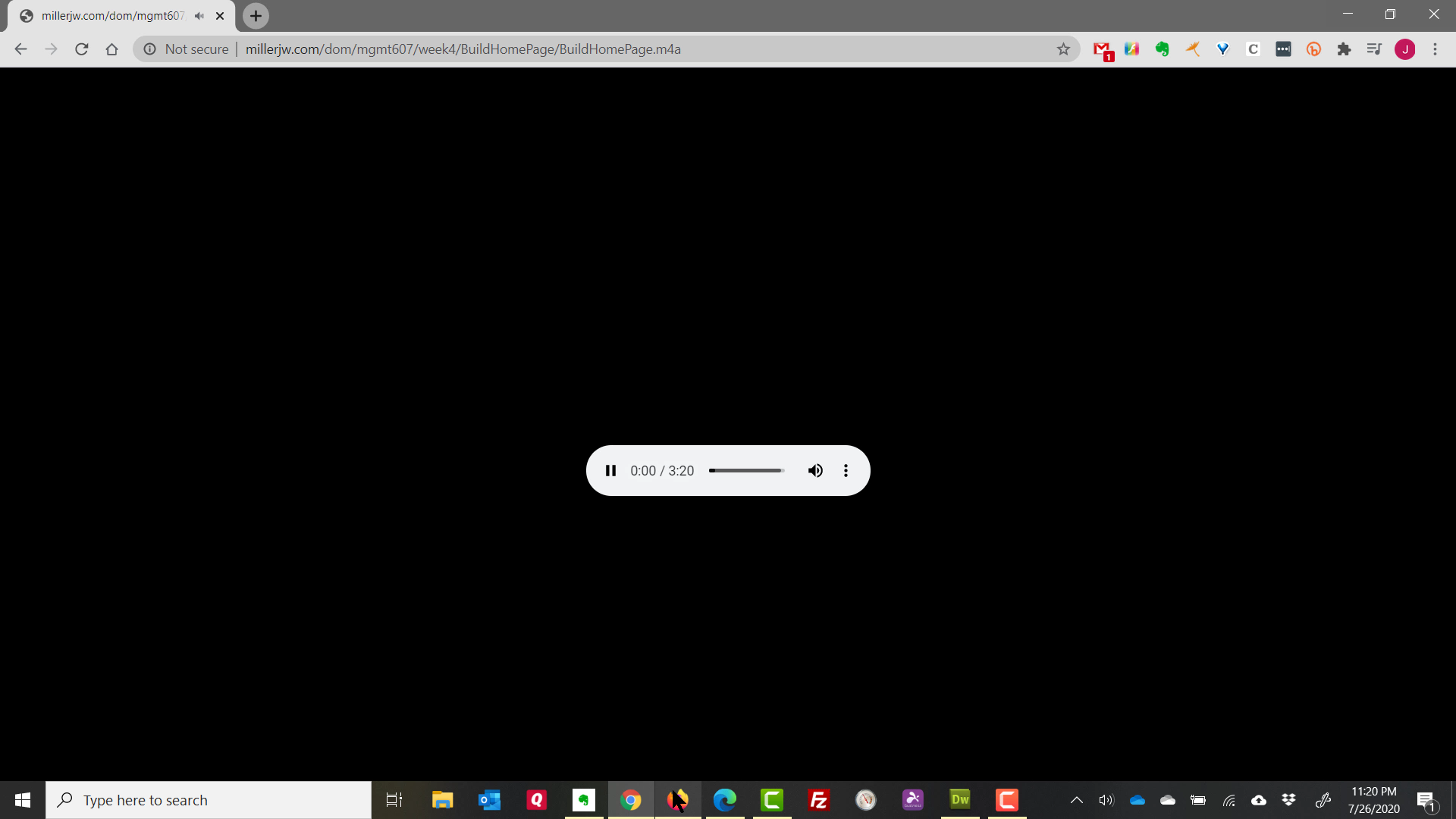The width and height of the screenshot is (1456, 819).
Task: Select the millerjw.com tab
Action: point(112,16)
